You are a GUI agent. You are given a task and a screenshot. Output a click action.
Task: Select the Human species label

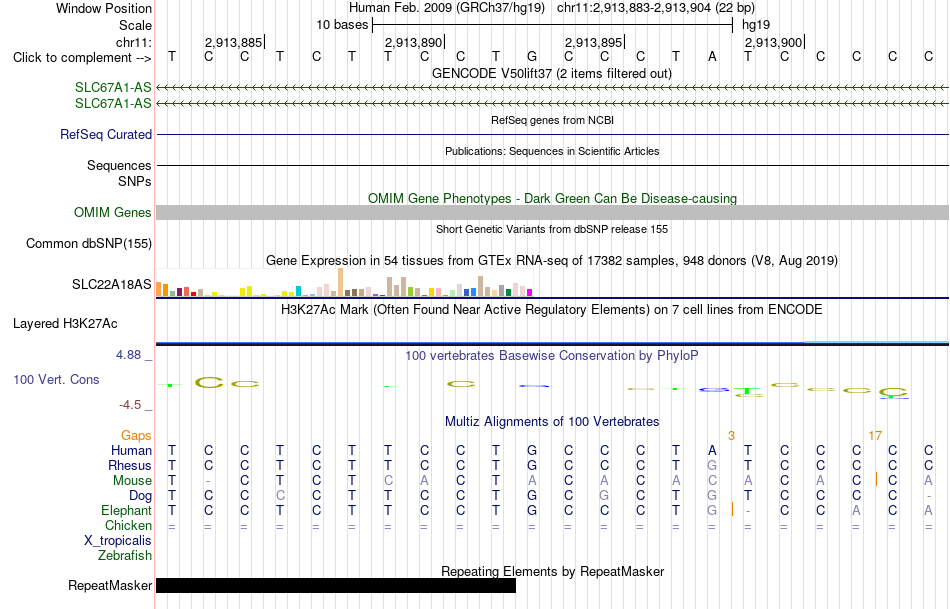(x=131, y=450)
